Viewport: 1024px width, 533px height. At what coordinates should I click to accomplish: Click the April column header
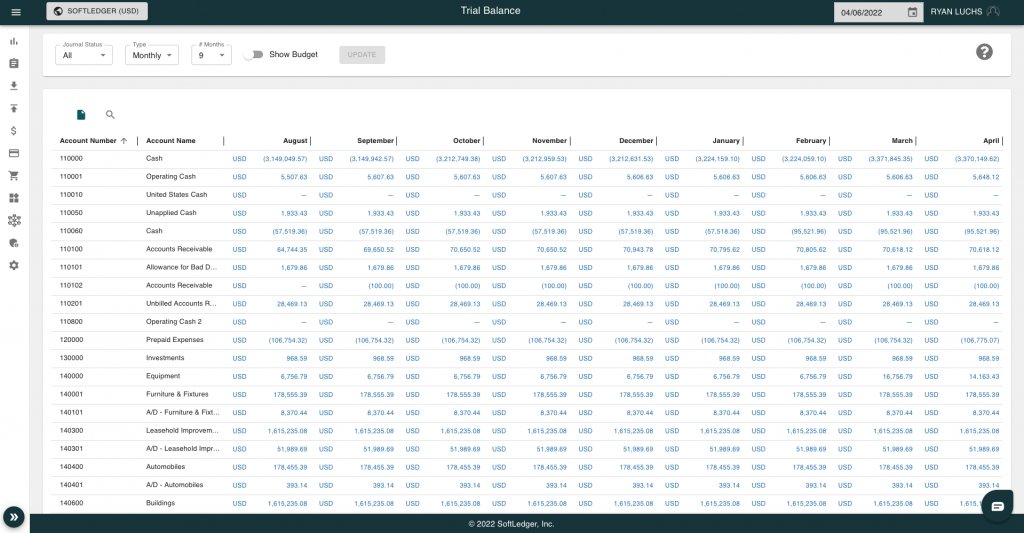(991, 140)
